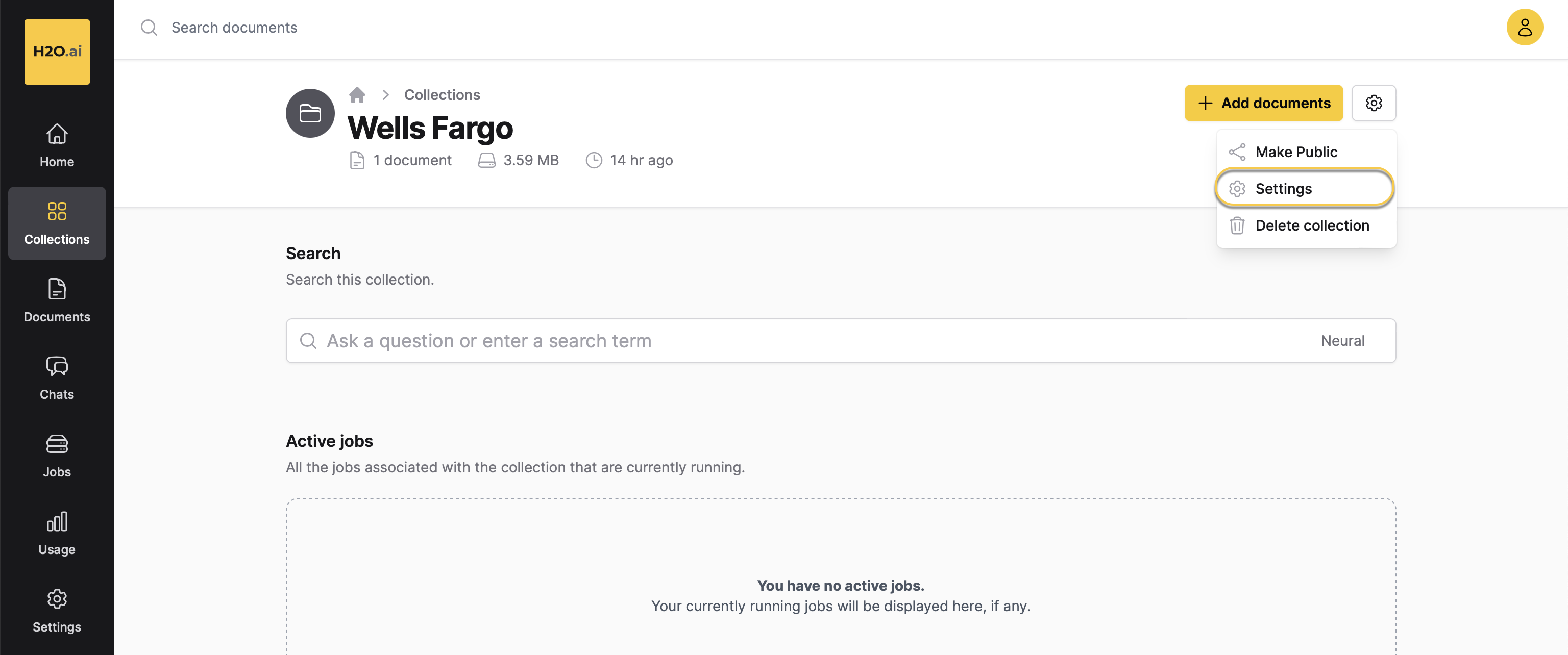Go to Collections in the sidebar
This screenshot has width=1568, height=655.
coord(57,223)
